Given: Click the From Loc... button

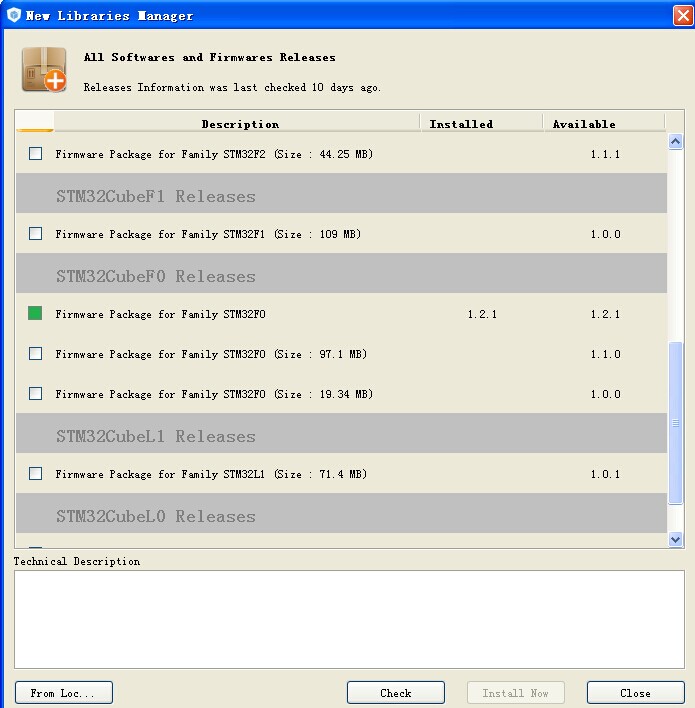Looking at the screenshot, I should pyautogui.click(x=64, y=693).
